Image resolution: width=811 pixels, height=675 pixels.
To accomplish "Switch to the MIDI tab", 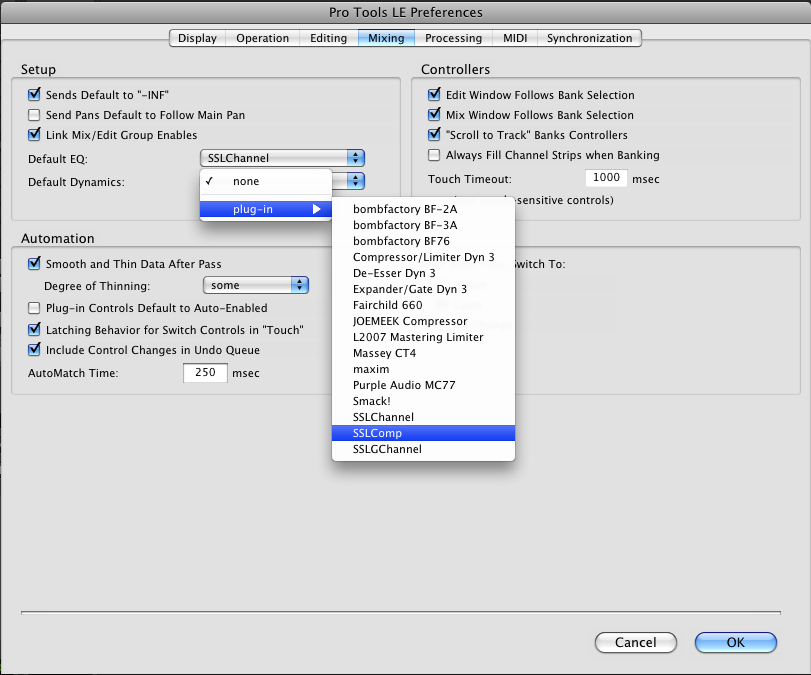I will (x=515, y=38).
